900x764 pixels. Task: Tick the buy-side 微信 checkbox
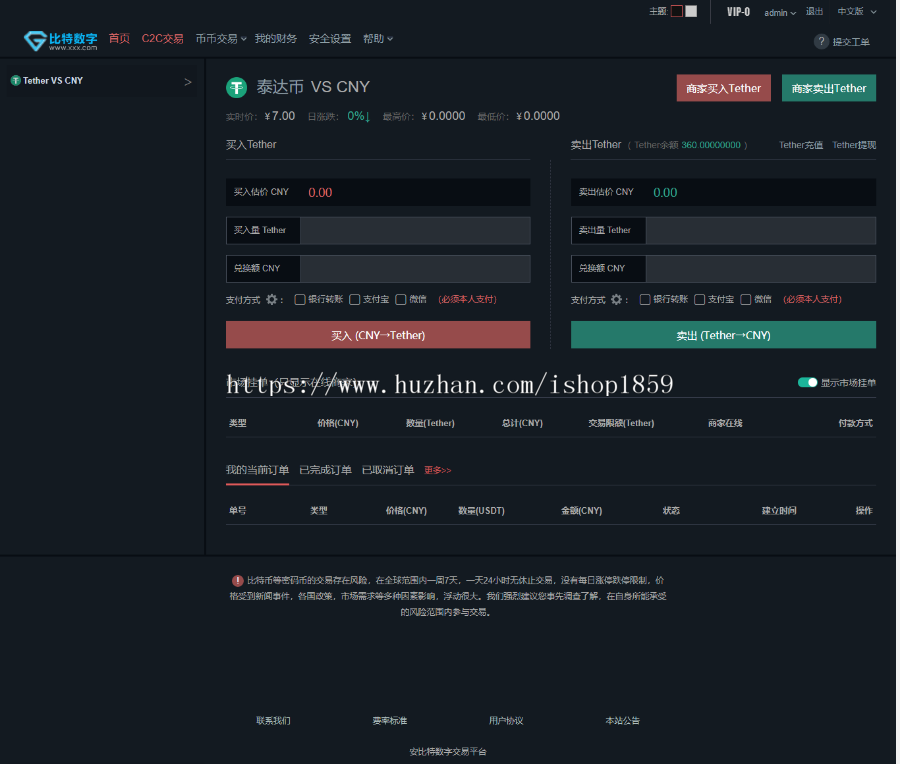coord(401,299)
